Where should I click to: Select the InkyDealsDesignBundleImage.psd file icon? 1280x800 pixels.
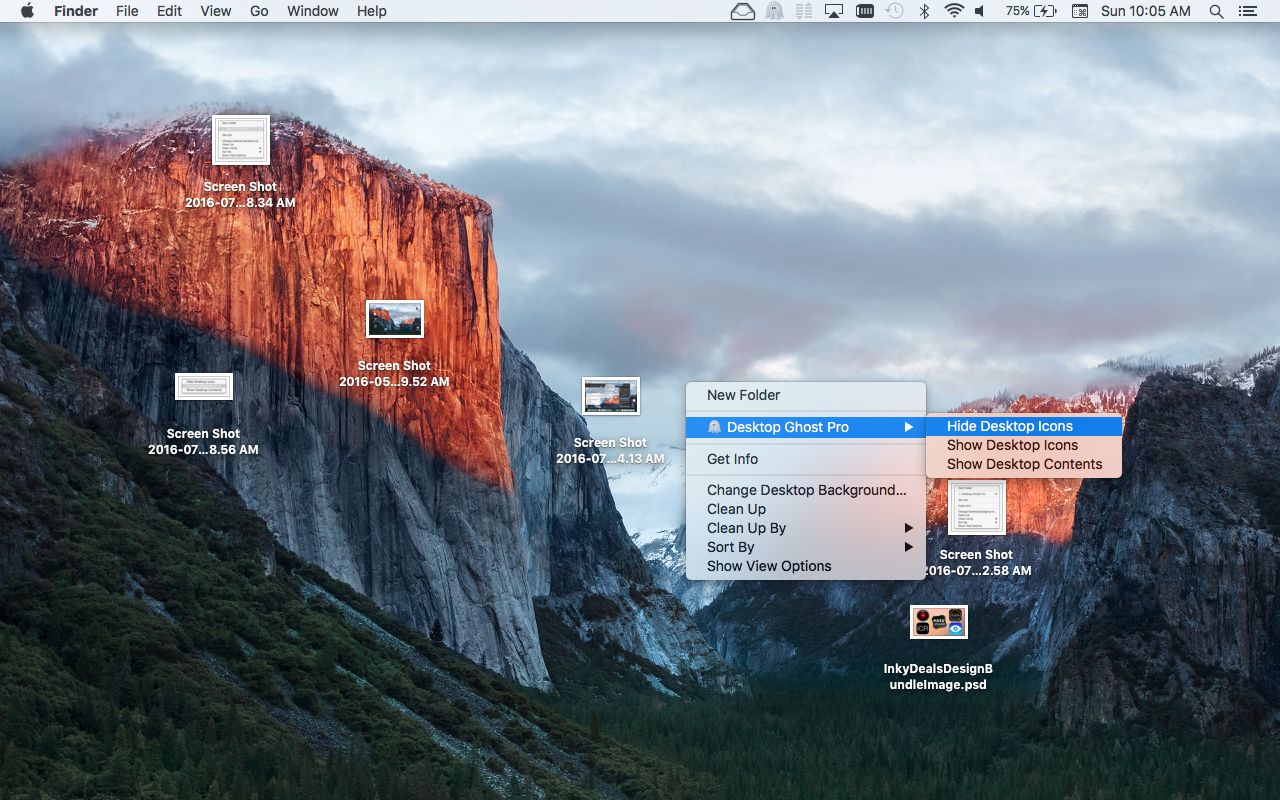[939, 622]
